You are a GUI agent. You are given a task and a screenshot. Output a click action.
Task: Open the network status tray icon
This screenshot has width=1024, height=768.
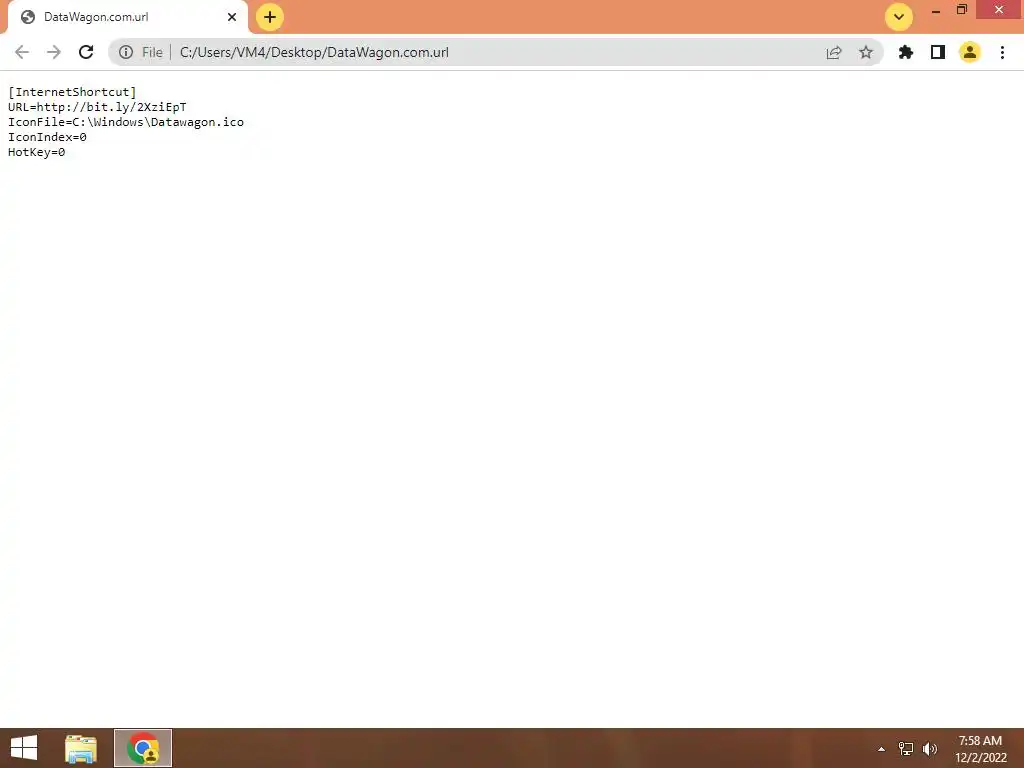[906, 749]
